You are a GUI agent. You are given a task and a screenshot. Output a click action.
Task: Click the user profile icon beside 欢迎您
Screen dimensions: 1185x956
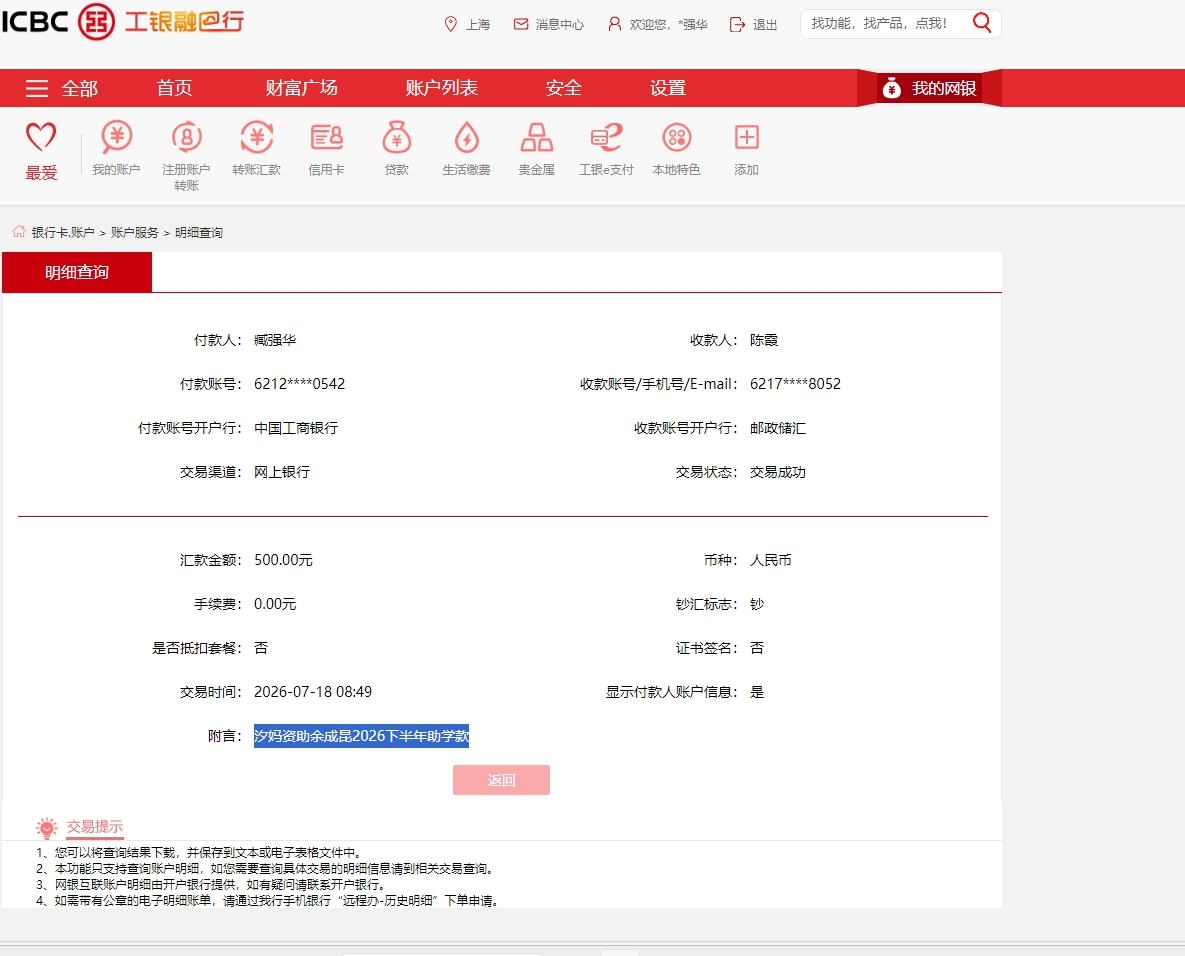coord(614,24)
